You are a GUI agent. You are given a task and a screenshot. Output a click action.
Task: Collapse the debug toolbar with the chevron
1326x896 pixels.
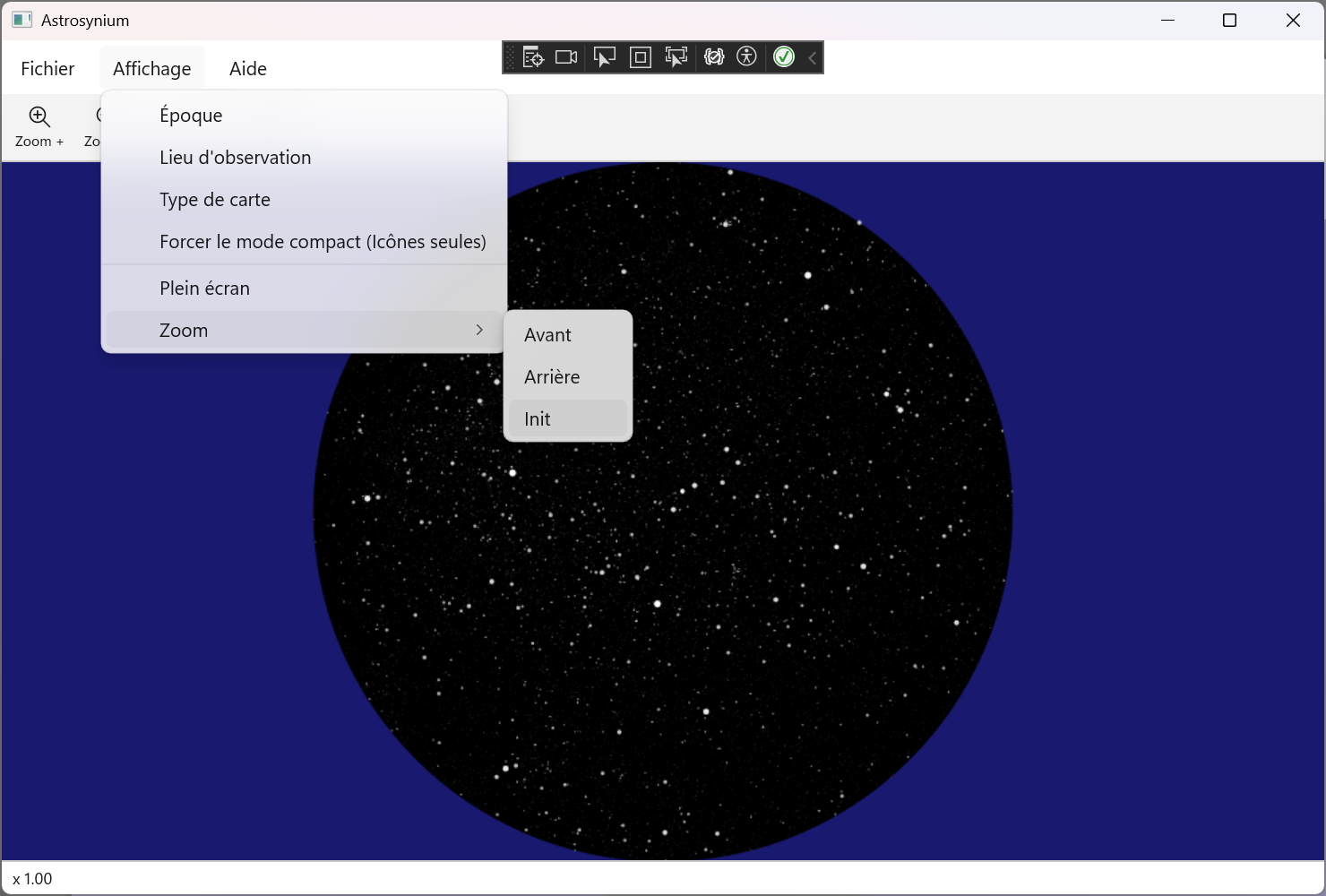812,58
